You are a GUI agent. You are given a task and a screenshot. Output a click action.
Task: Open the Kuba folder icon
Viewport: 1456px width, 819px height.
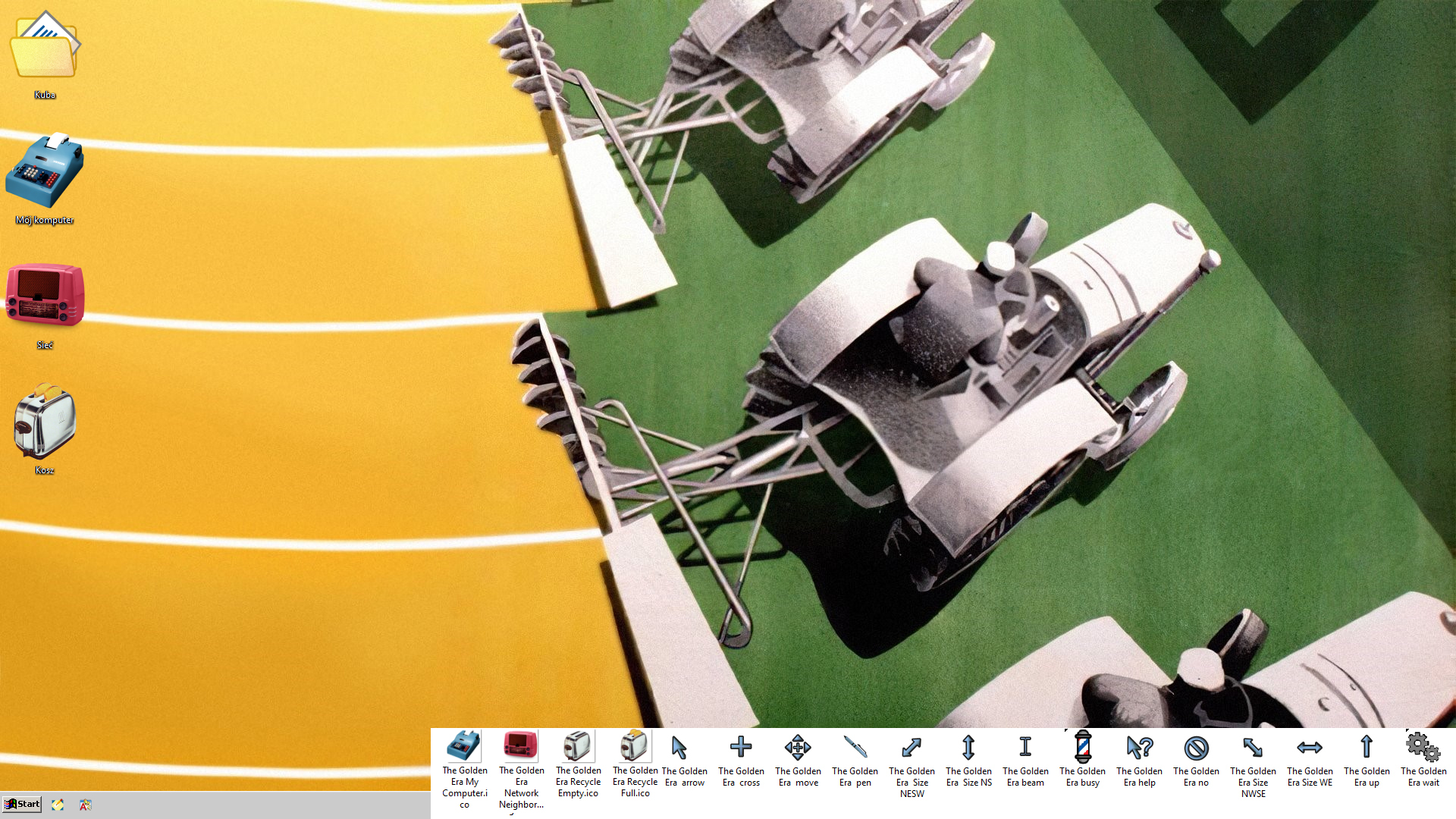click(45, 47)
